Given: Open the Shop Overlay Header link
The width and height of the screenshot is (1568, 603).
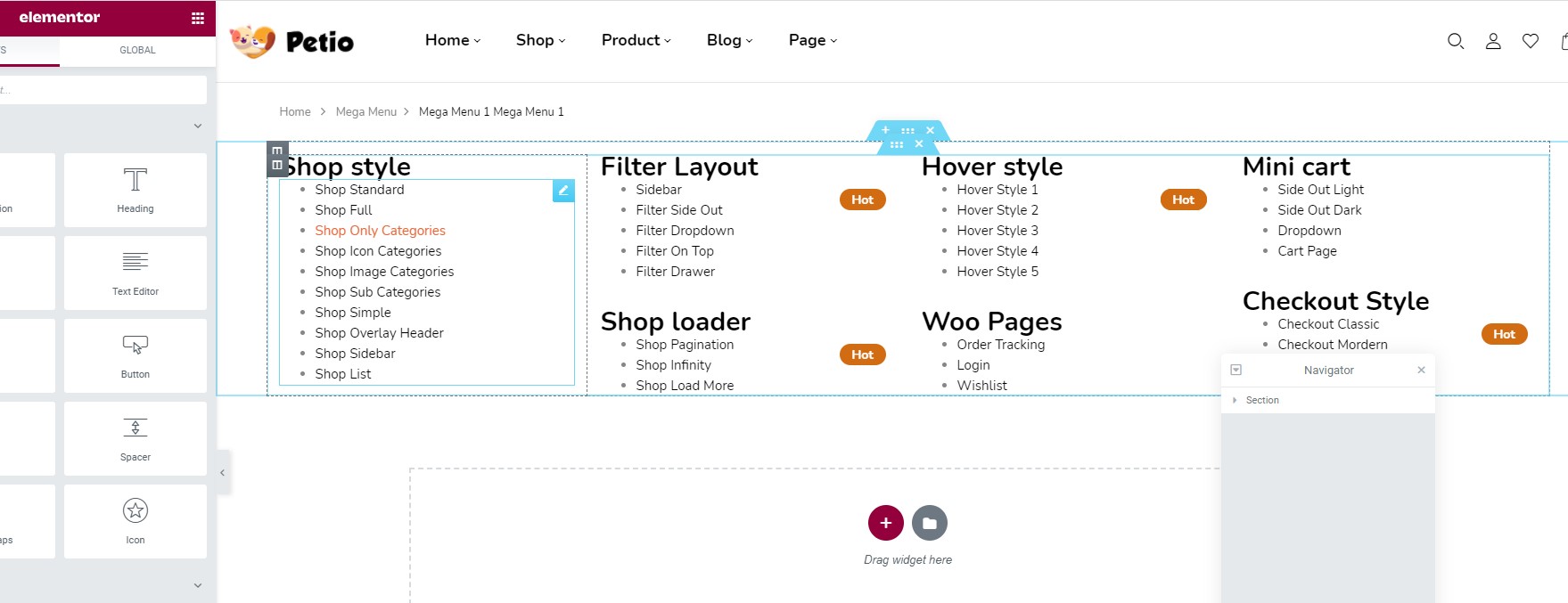Looking at the screenshot, I should pos(379,333).
